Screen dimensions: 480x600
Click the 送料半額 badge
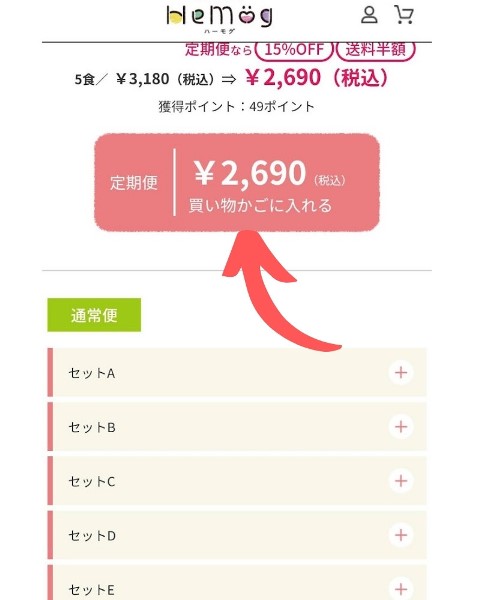pyautogui.click(x=376, y=50)
